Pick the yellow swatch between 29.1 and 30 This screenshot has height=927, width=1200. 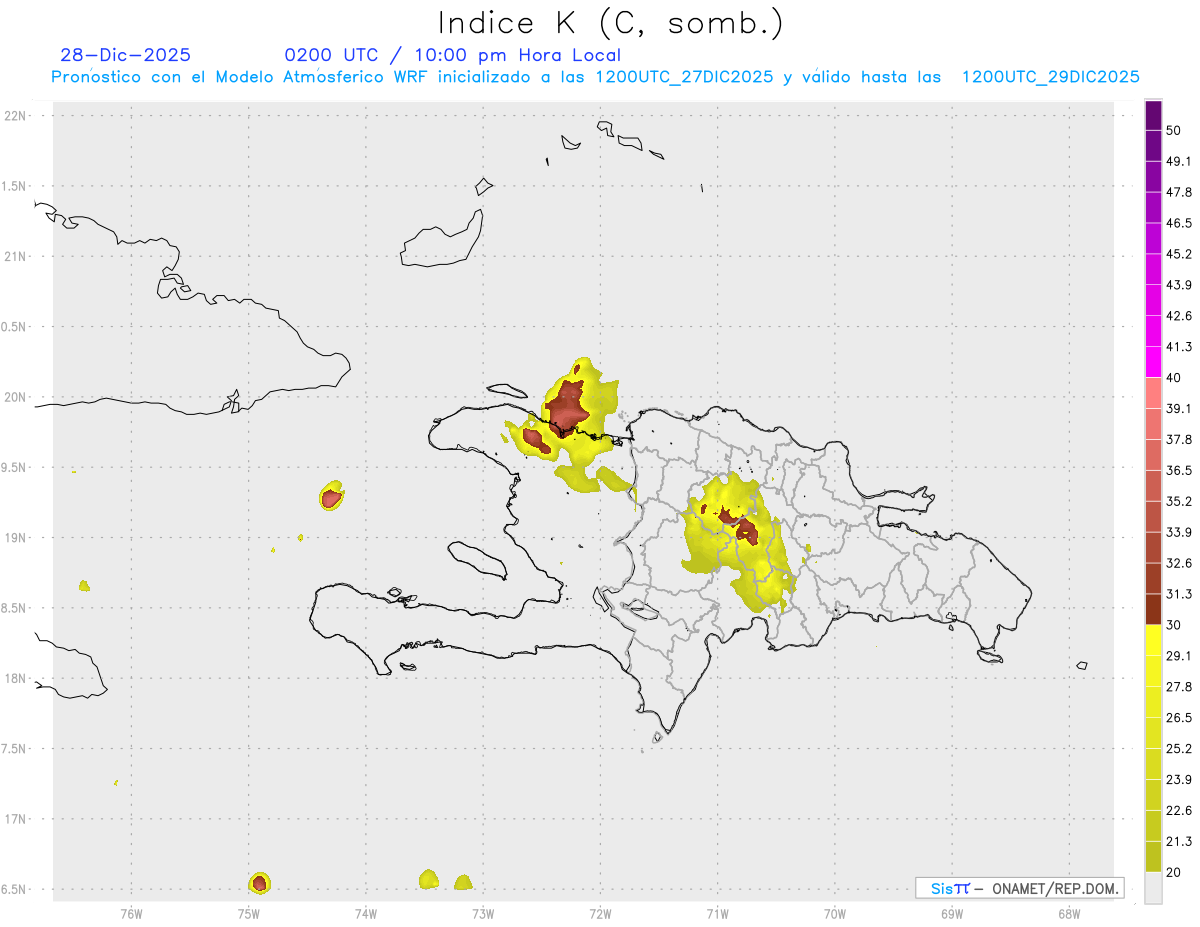(1153, 640)
